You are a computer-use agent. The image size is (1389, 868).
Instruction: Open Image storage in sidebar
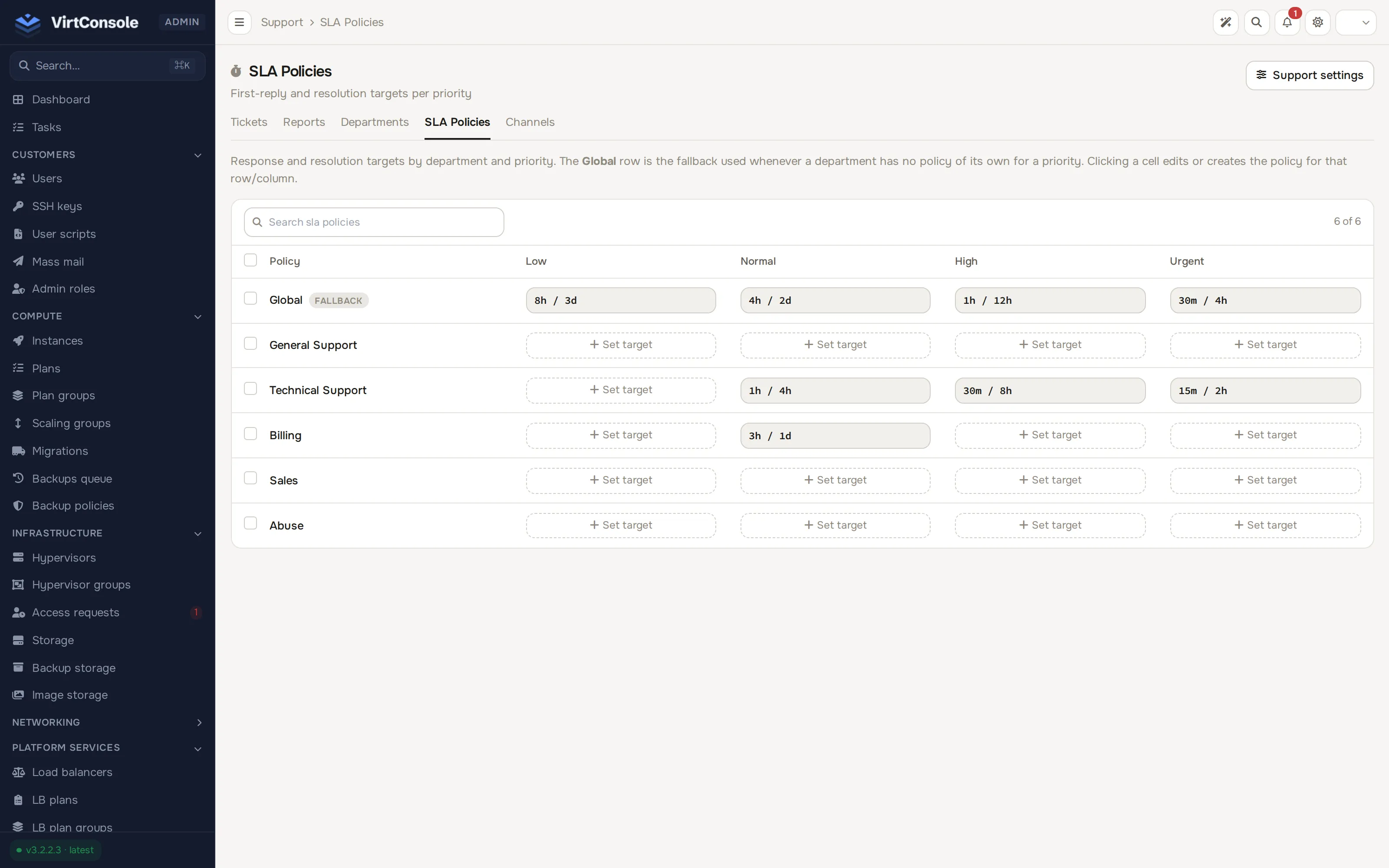pyautogui.click(x=107, y=695)
